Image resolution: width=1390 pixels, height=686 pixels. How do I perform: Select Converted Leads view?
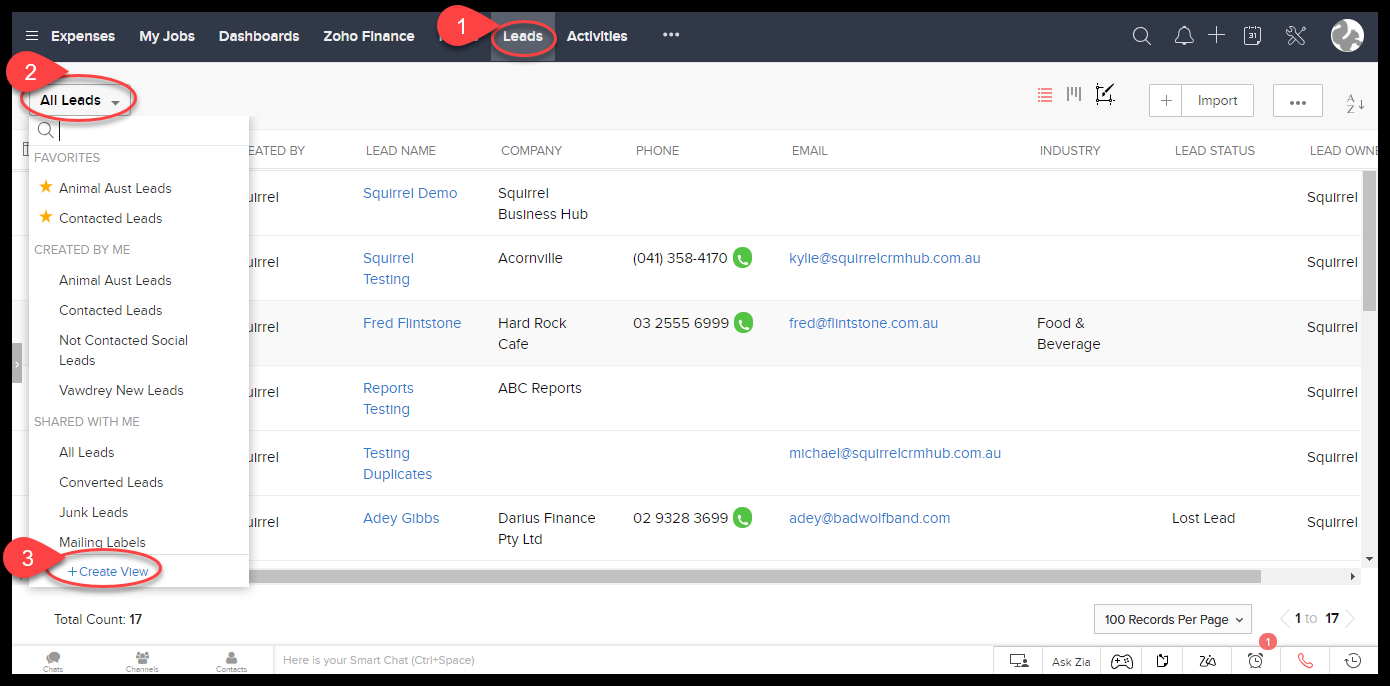pyautogui.click(x=111, y=482)
